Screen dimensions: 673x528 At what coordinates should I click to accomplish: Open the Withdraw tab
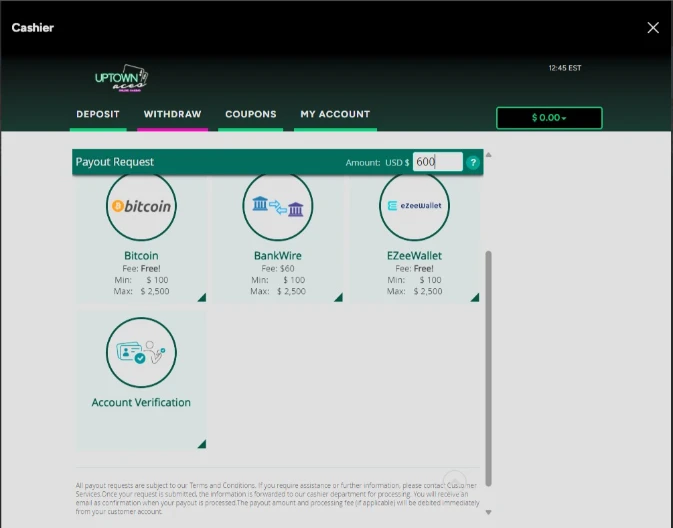[172, 114]
